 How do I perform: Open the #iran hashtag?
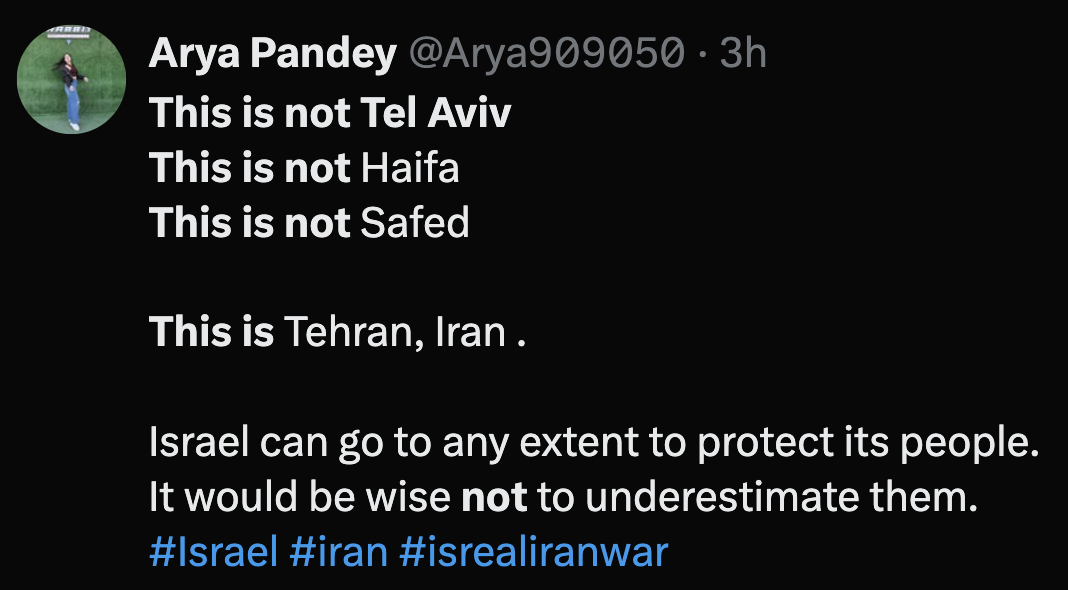pos(338,552)
